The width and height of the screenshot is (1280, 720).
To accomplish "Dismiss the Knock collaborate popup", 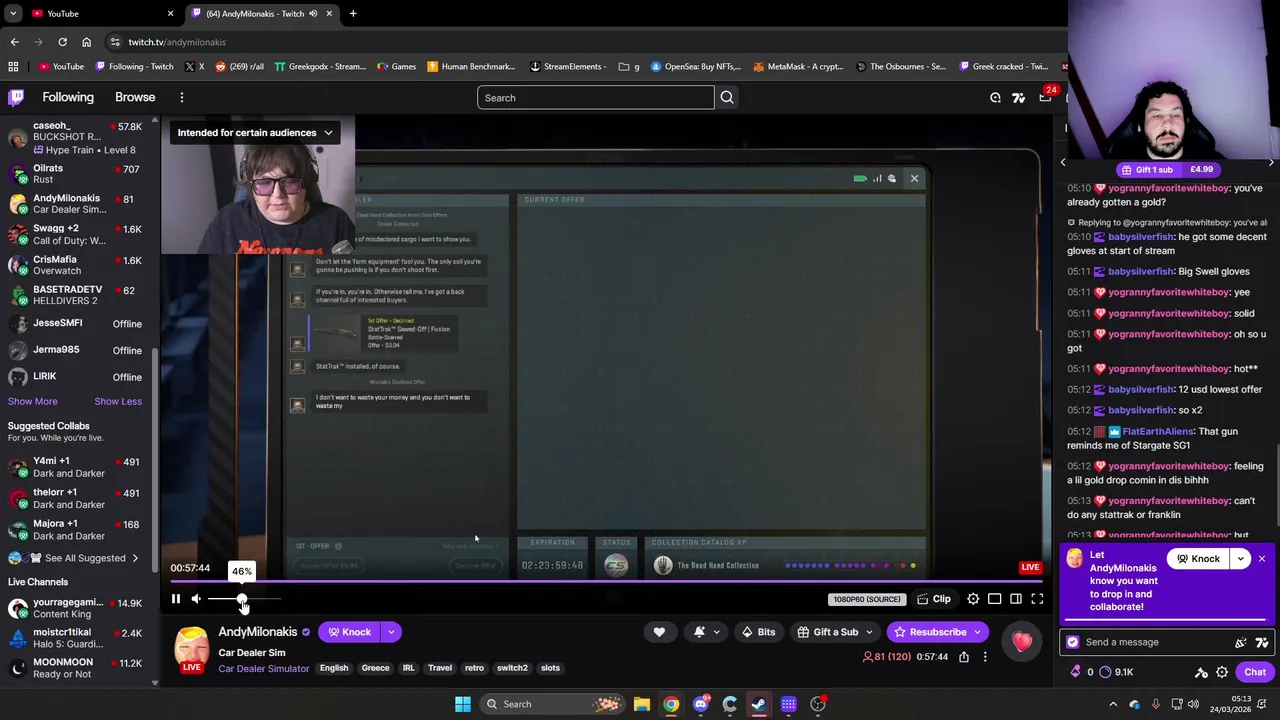I will point(1262,559).
